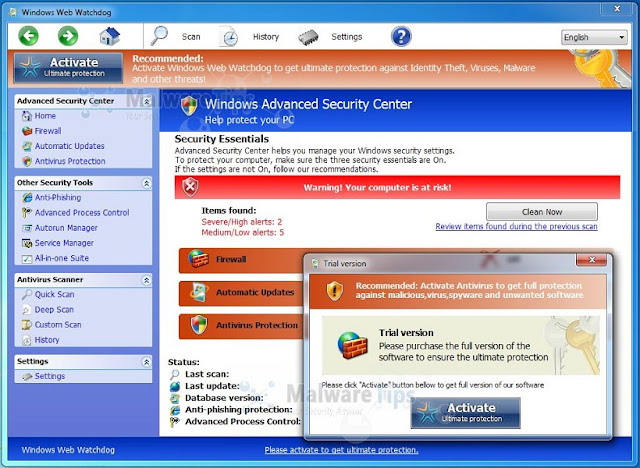Click the Antivirus Protection status bar
640x468 pixels.
(241, 326)
